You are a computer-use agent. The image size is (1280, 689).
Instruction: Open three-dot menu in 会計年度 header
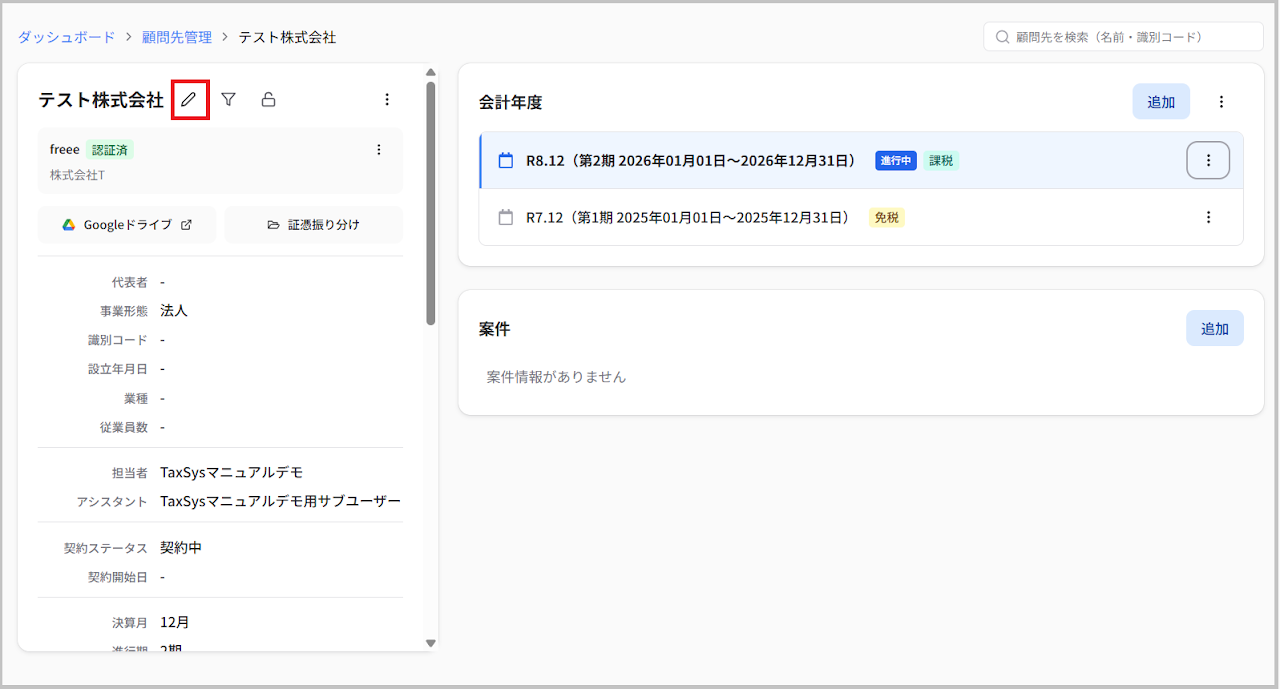(x=1221, y=102)
